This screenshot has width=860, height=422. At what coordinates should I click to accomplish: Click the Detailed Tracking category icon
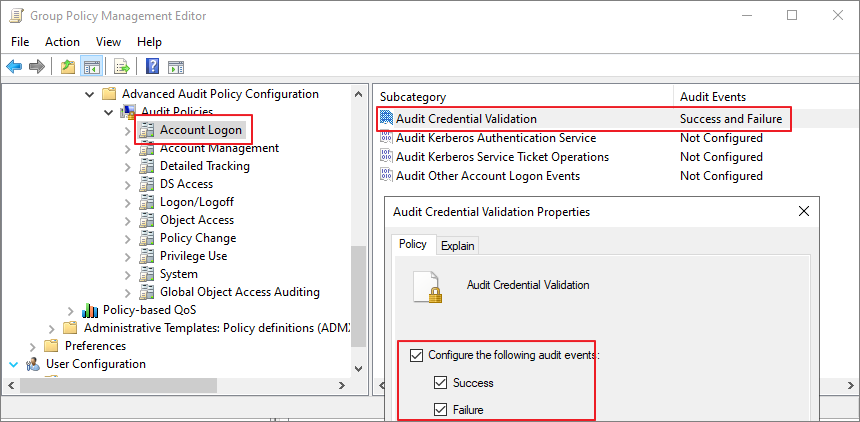click(146, 166)
